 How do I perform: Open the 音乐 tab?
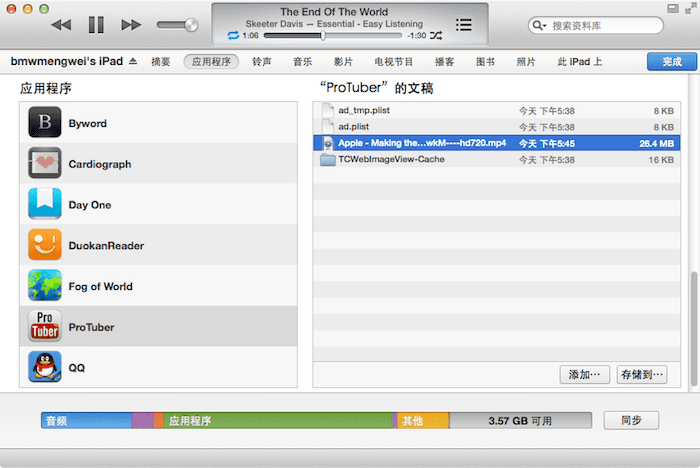[x=302, y=62]
